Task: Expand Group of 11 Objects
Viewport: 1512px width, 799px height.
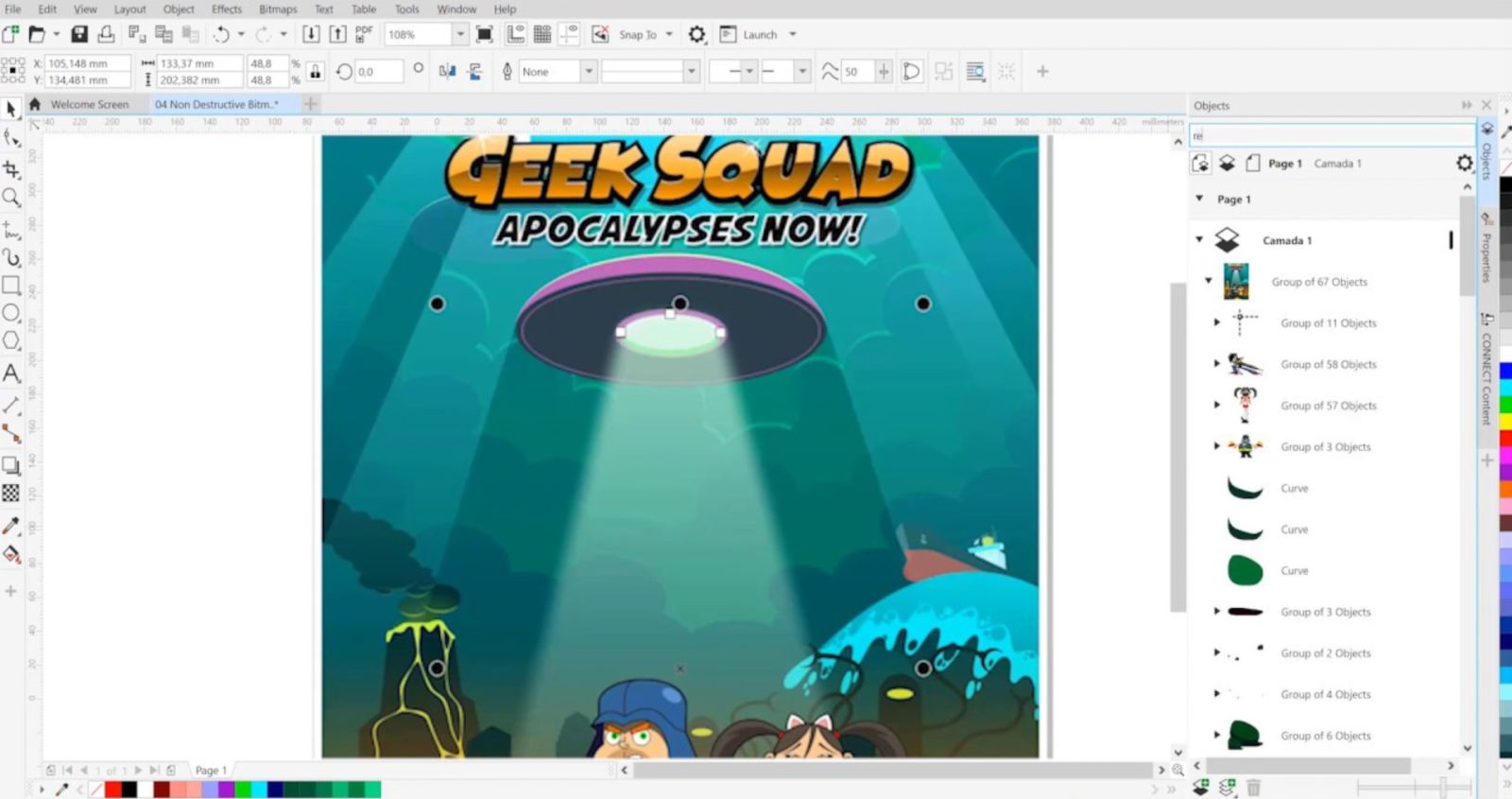Action: point(1217,322)
